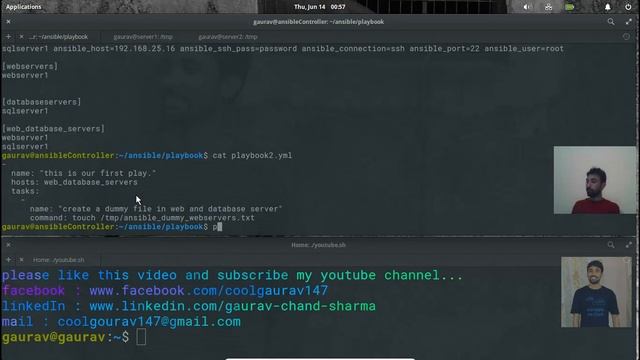Open the network indicator icon

coord(548,7)
